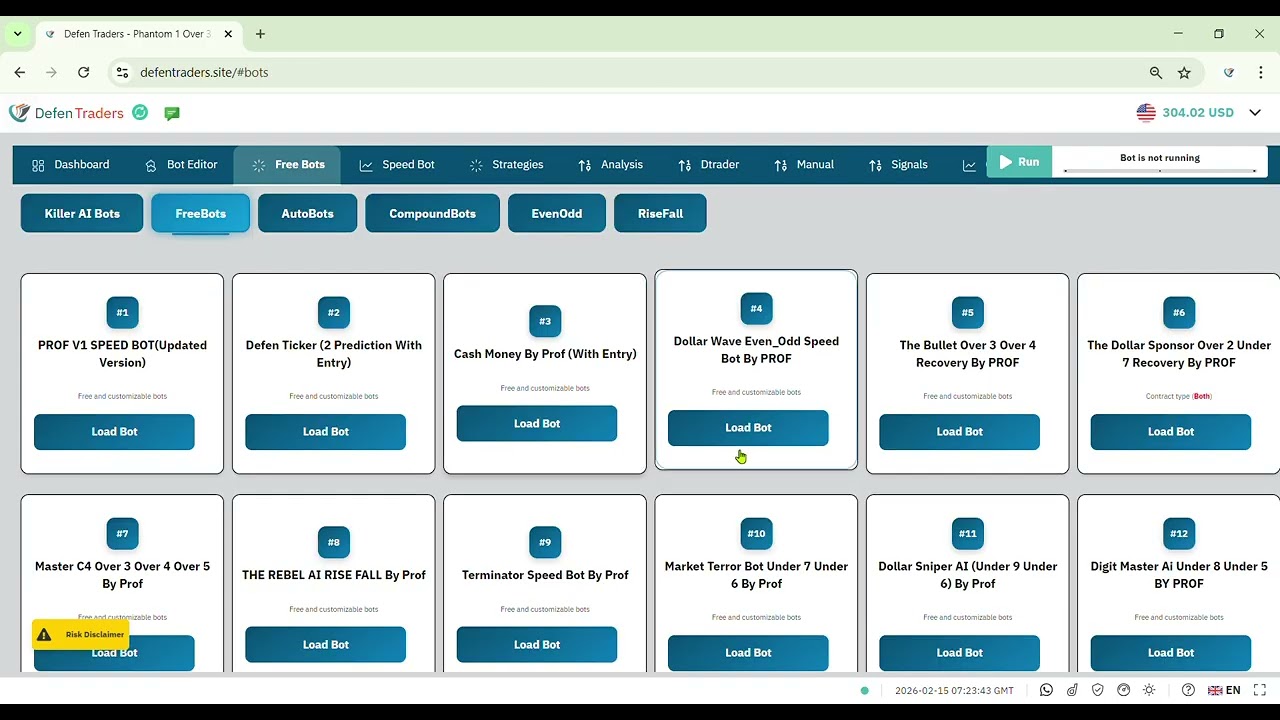
Task: Load the Defen Ticker bot
Action: coord(326,432)
